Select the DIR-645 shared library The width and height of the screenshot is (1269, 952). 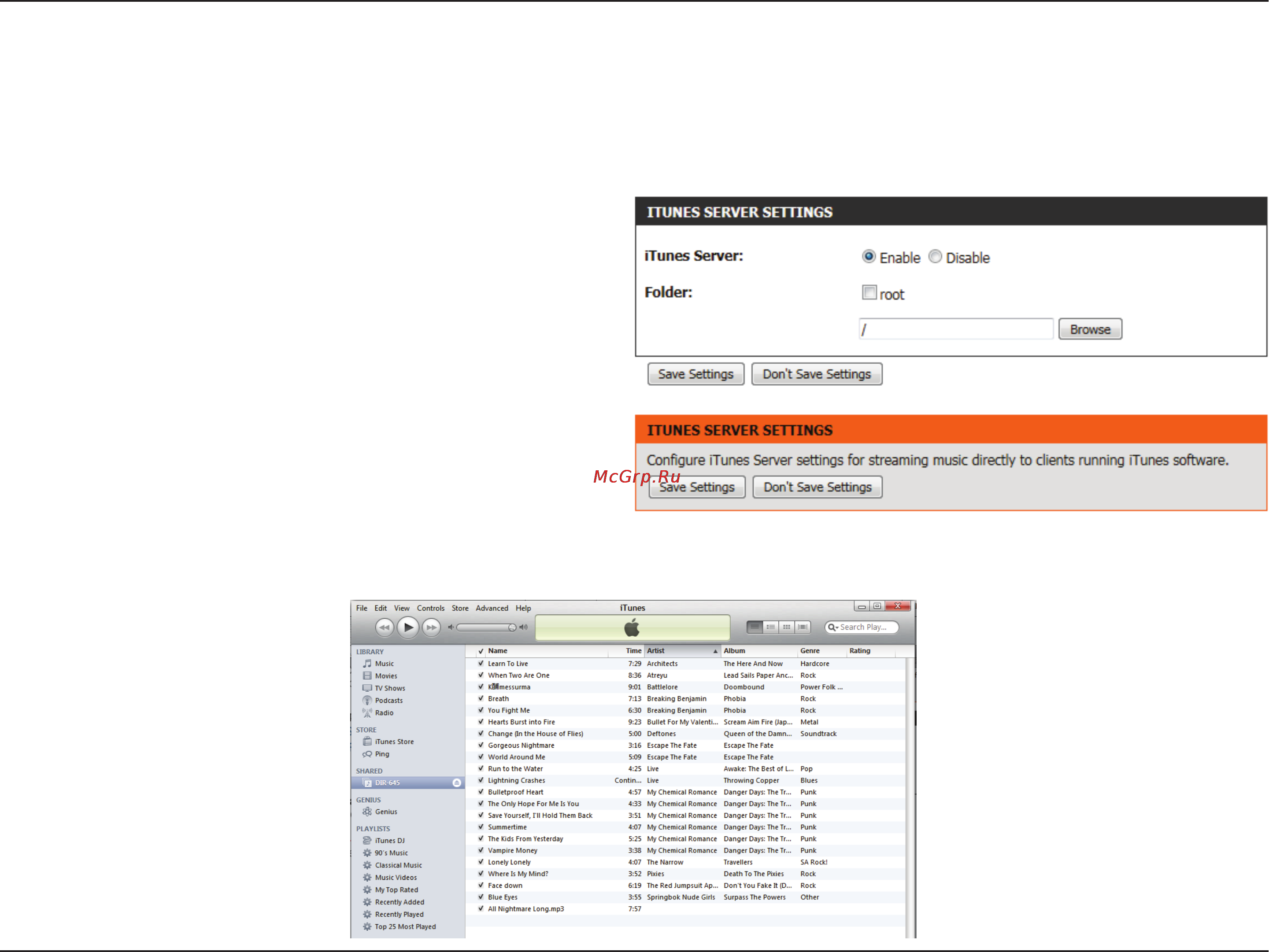tap(407, 783)
